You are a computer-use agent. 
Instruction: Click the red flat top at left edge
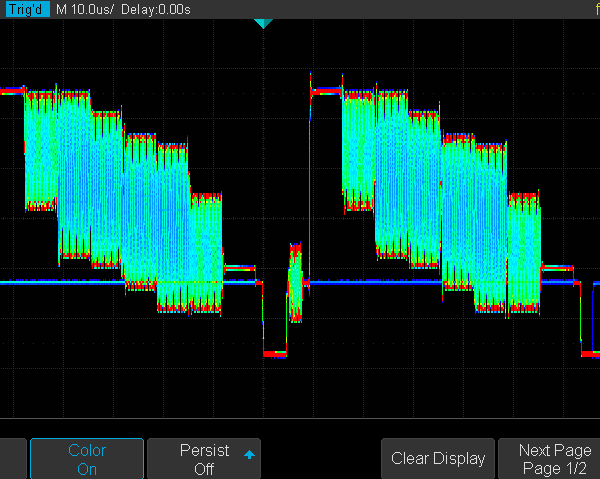tap(11, 90)
